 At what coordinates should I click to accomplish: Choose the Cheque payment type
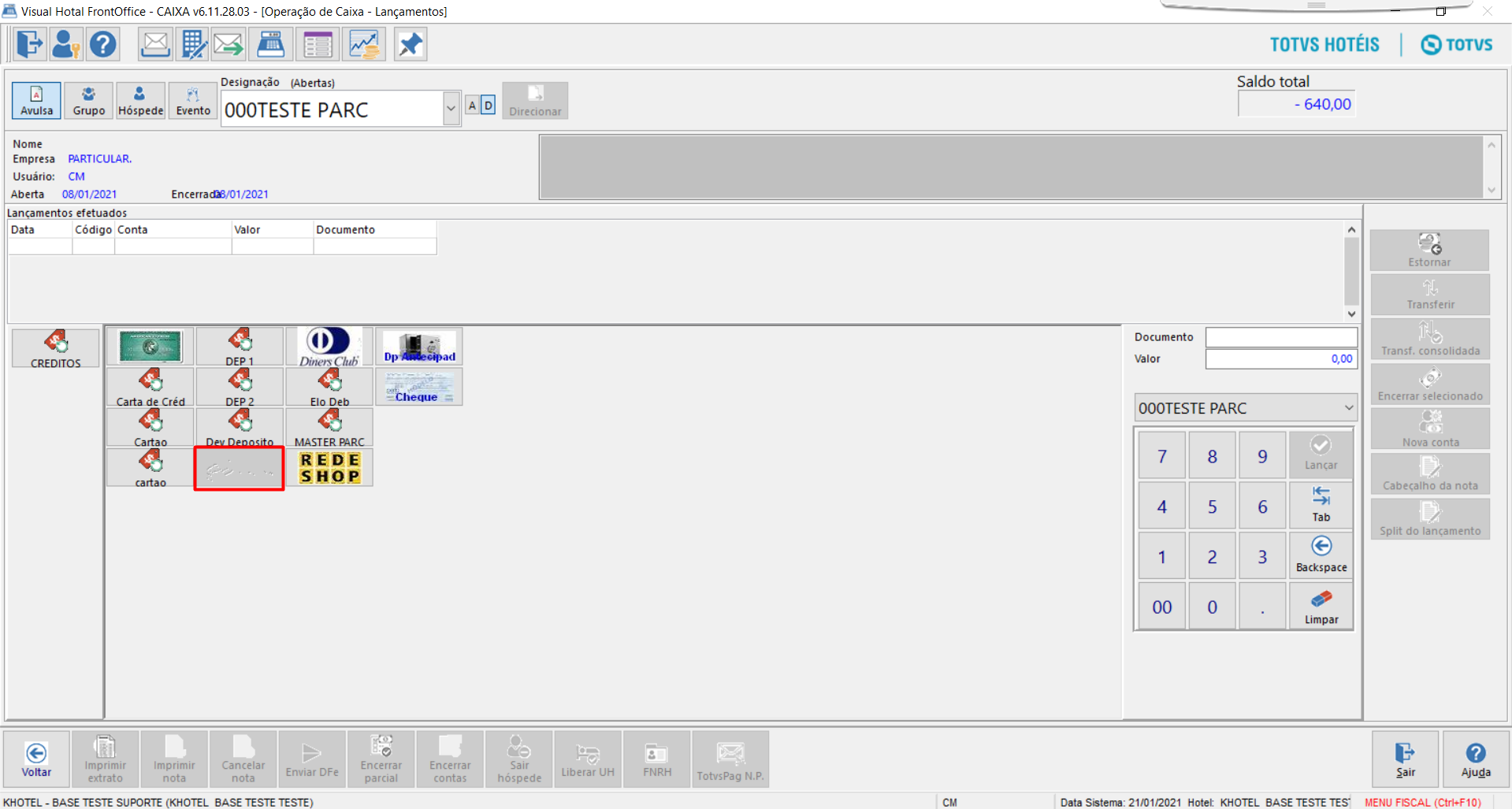point(419,387)
